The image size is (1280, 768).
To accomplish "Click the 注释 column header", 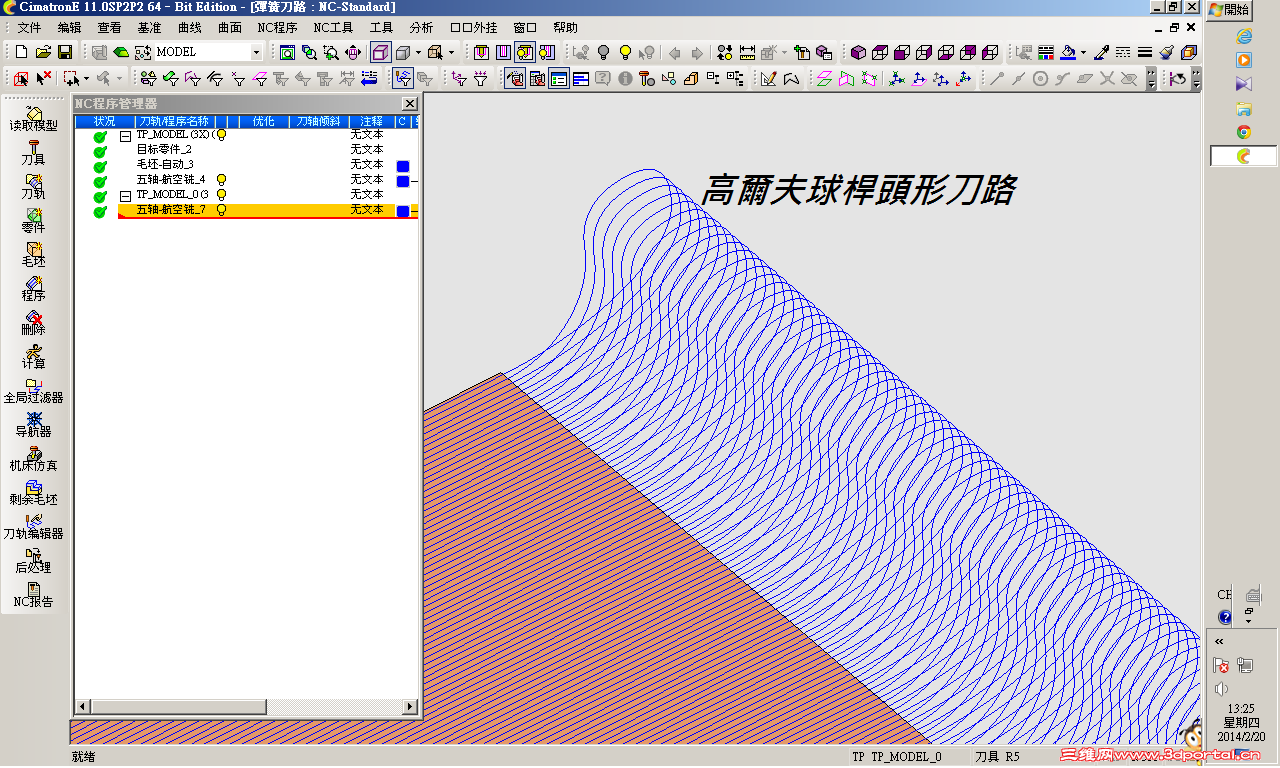I will [x=371, y=121].
